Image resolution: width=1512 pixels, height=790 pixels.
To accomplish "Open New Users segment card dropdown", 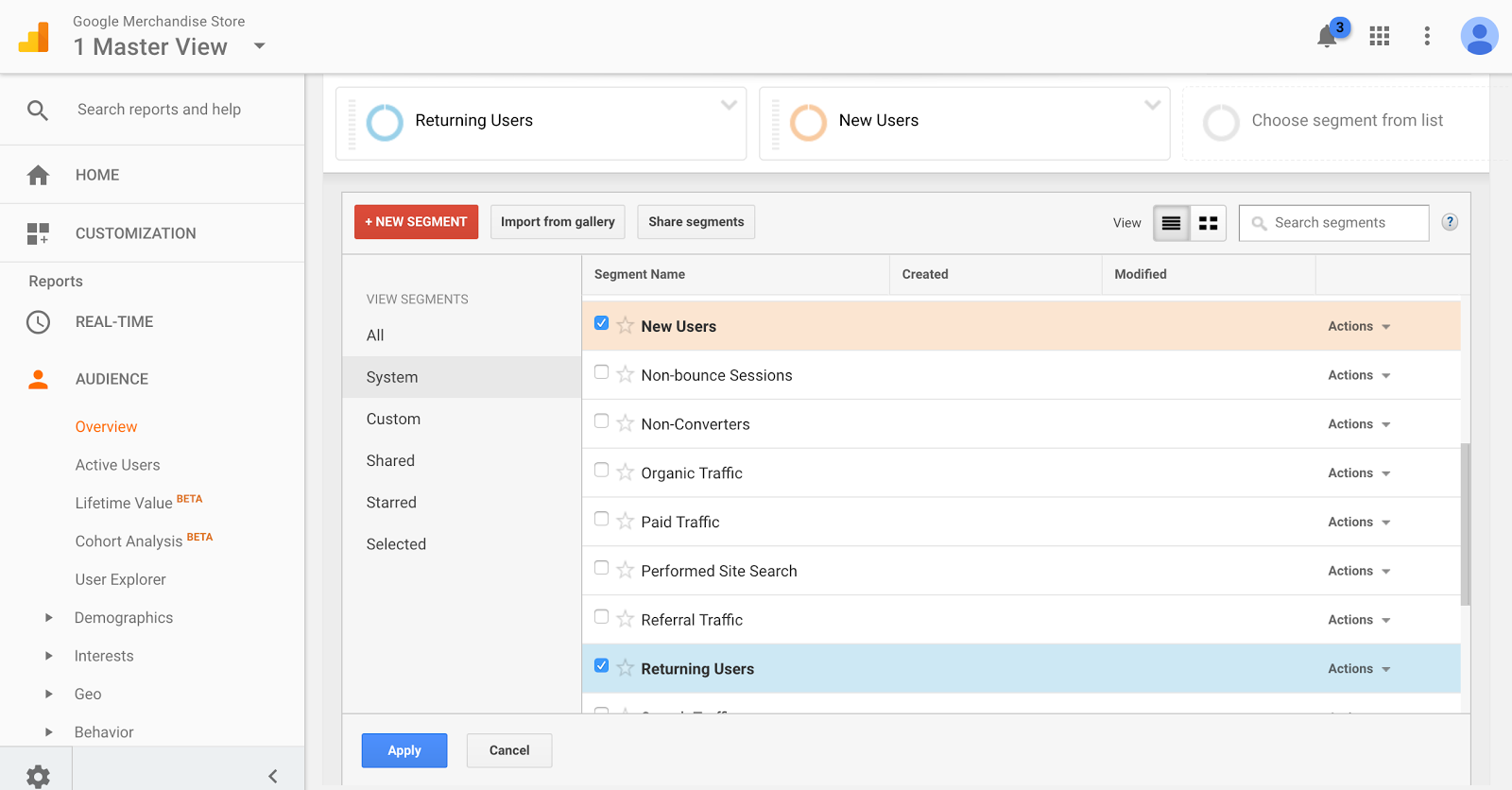I will tap(1152, 105).
